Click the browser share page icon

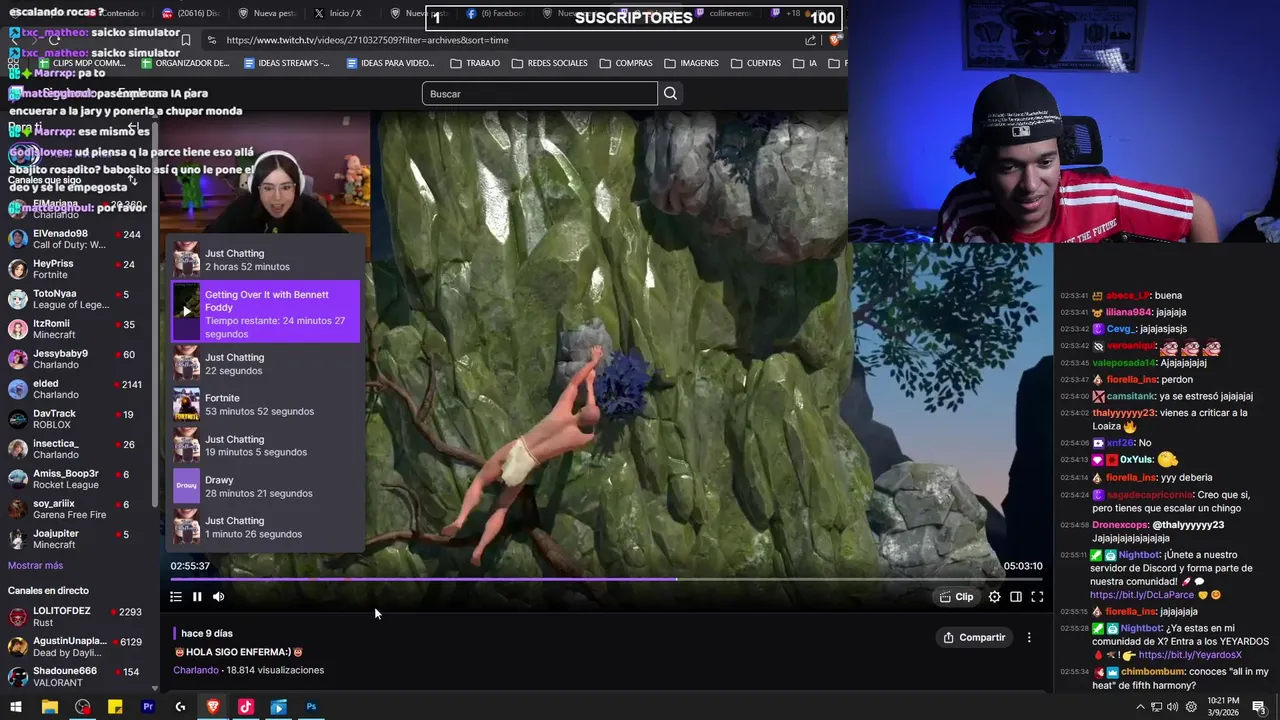click(810, 40)
